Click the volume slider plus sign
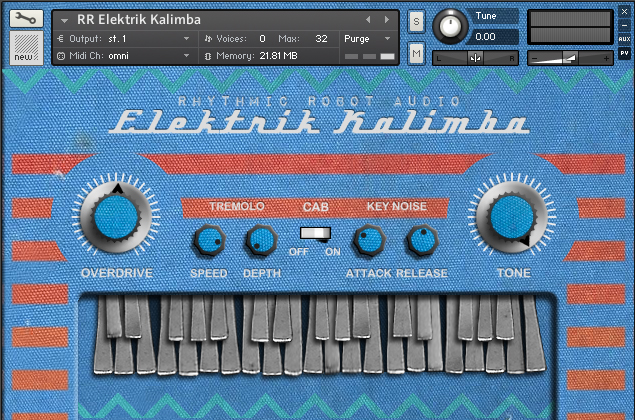The width and height of the screenshot is (635, 420). pyautogui.click(x=606, y=59)
